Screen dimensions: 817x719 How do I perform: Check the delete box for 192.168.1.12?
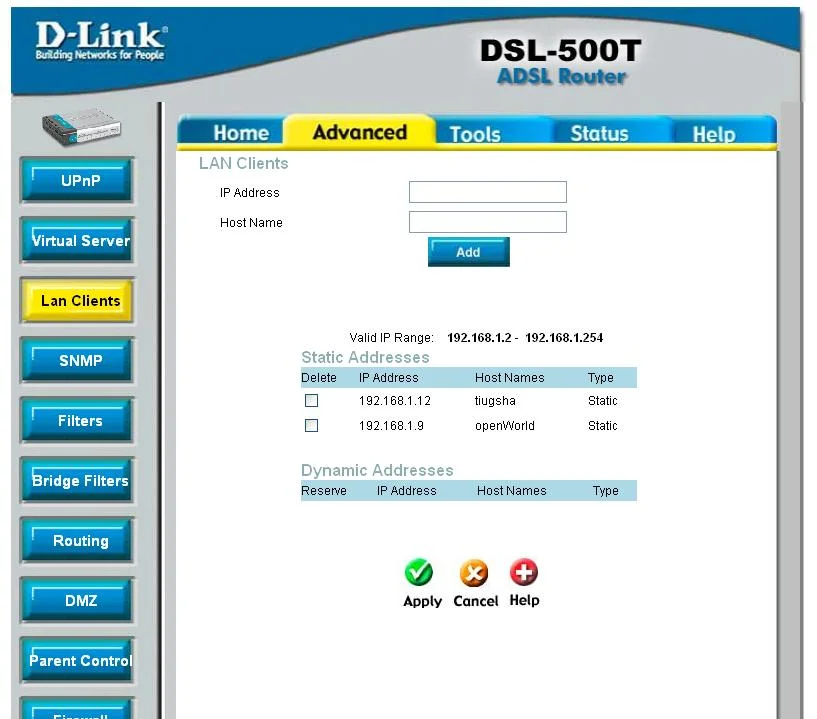click(311, 400)
